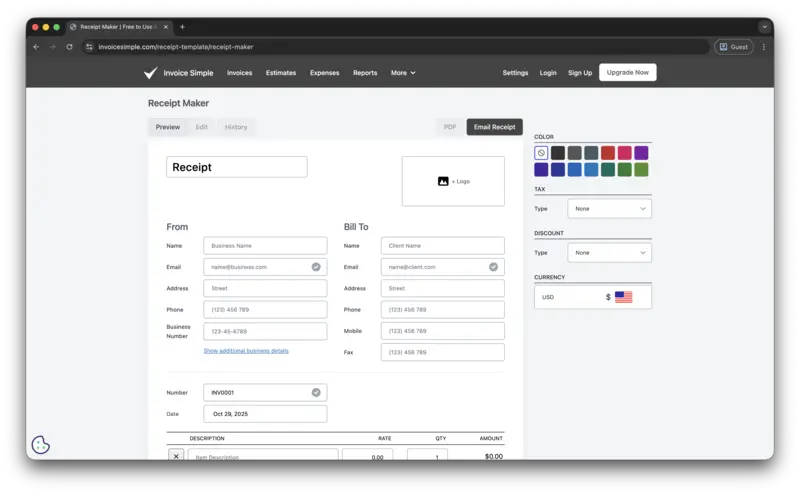800x494 pixels.
Task: Click the Upgrade Now button
Action: (628, 72)
